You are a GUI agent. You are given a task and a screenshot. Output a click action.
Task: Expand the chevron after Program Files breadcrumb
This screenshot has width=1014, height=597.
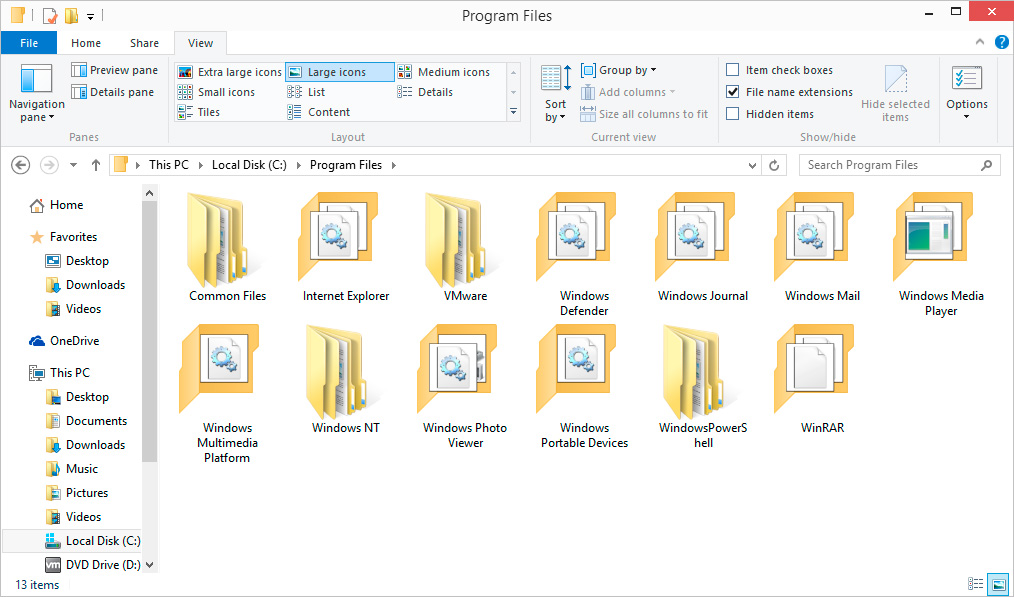[x=394, y=165]
